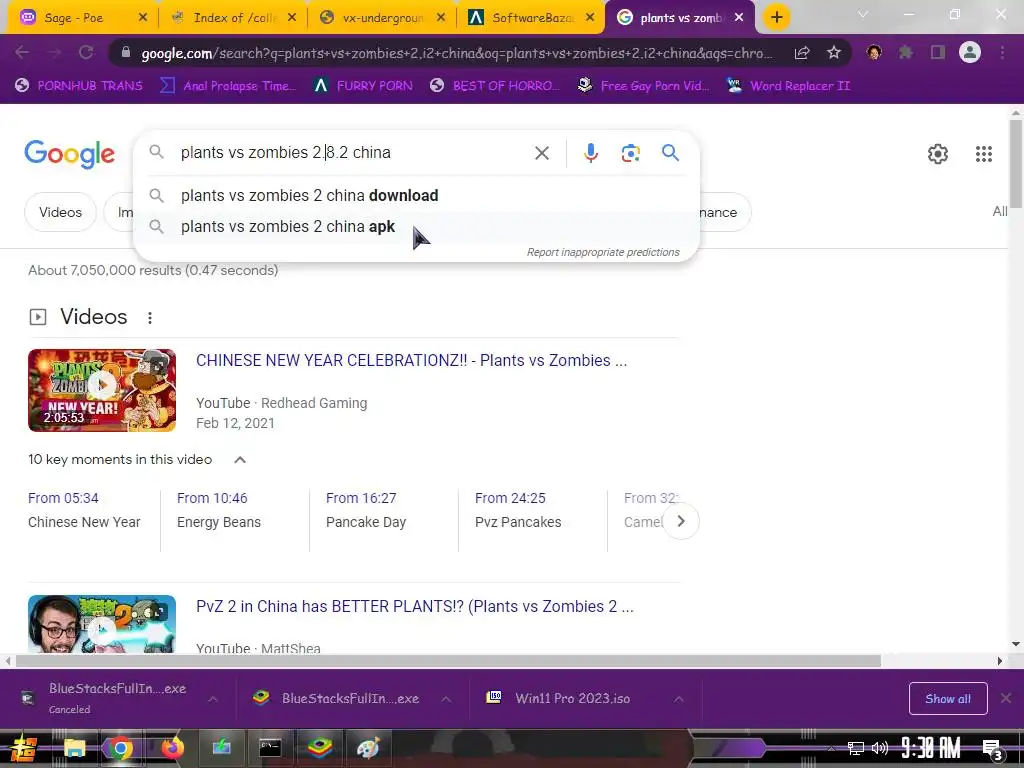Jump to From 10:46 Energy Beans

(x=219, y=510)
